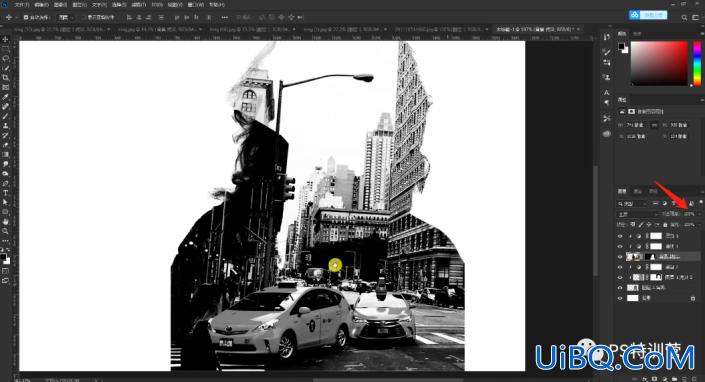Click the background layer white thumbnail
Viewport: 705px width, 382px height.
point(633,298)
